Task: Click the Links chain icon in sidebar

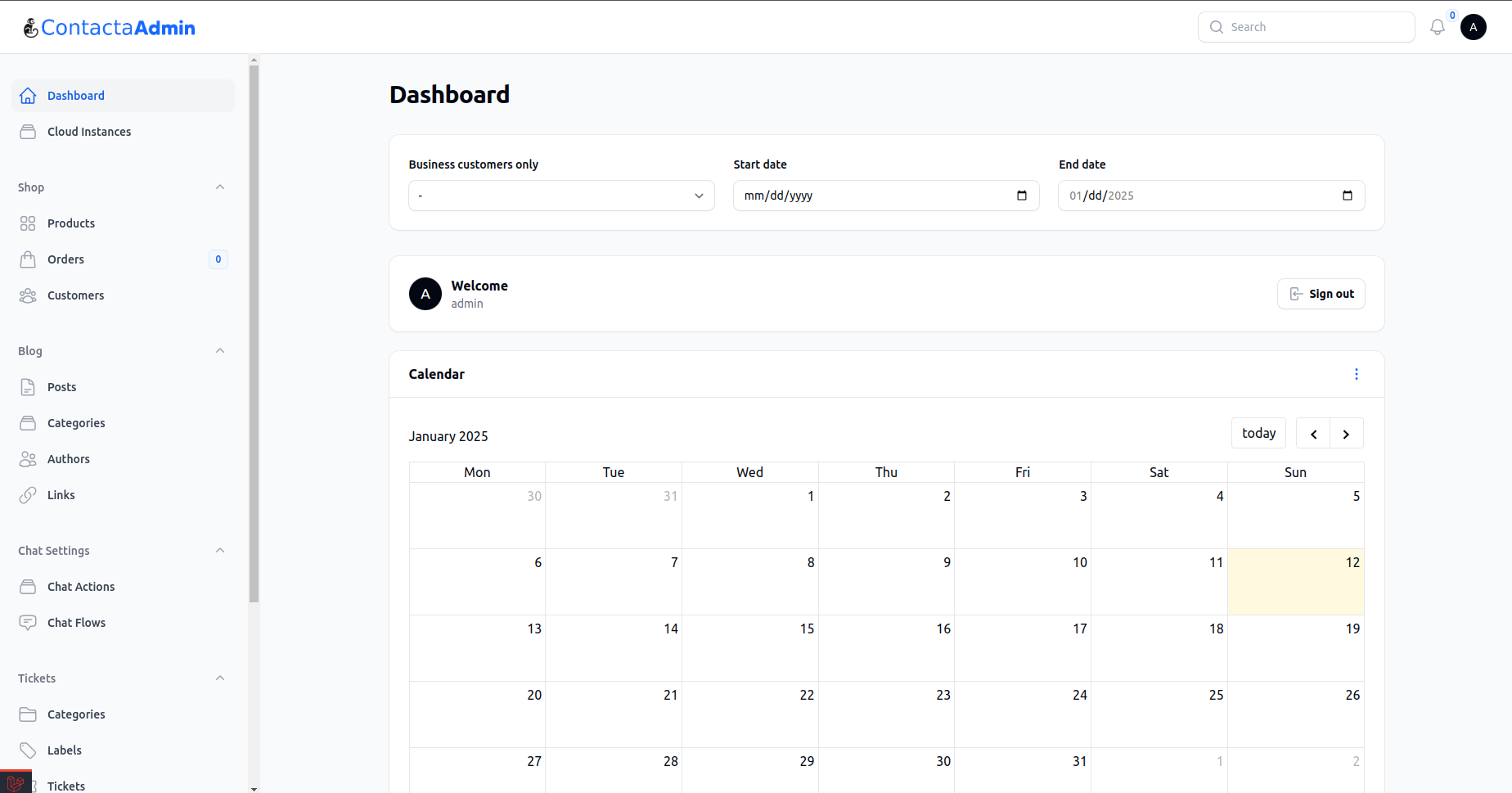Action: point(28,495)
